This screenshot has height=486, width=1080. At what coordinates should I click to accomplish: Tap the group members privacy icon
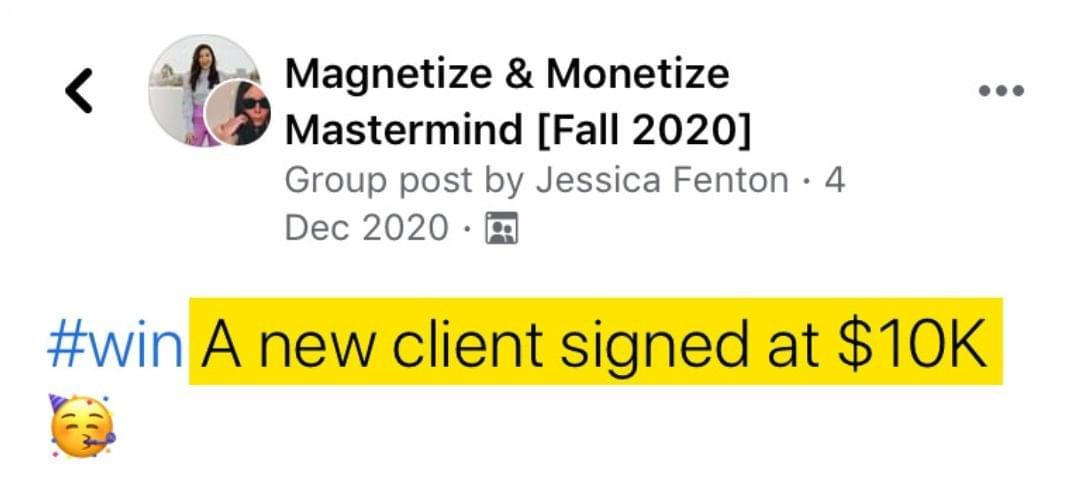[501, 228]
